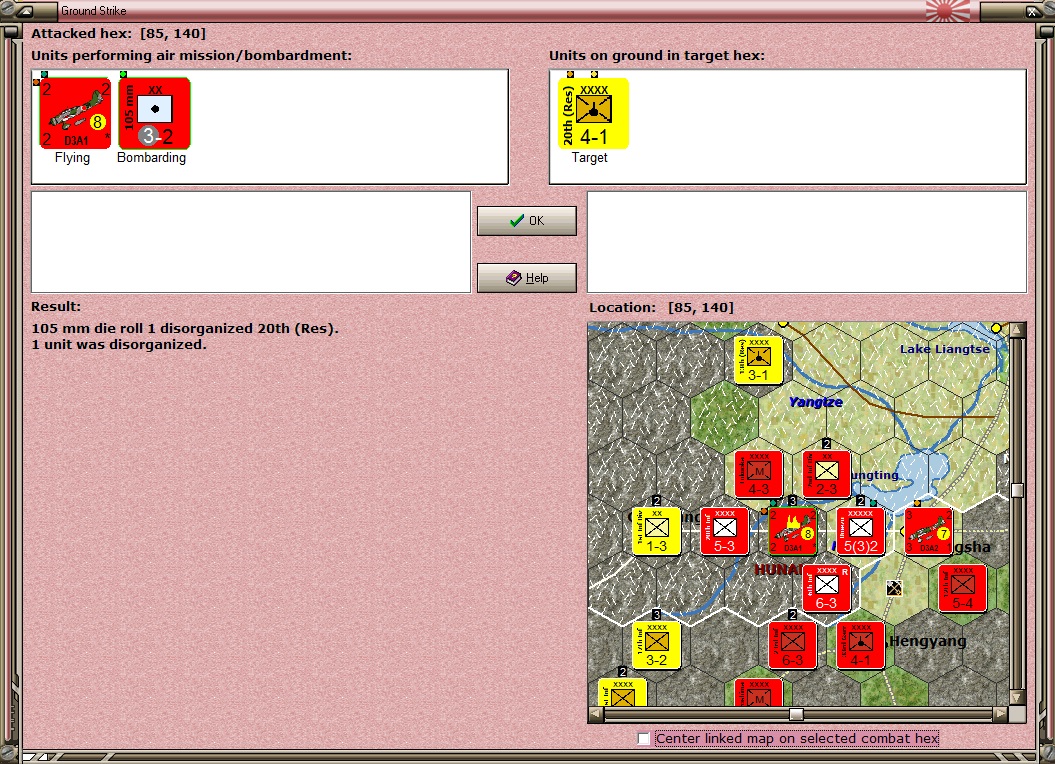Click the 'Yangtze' river label on map
This screenshot has height=764, width=1055.
pyautogui.click(x=815, y=402)
